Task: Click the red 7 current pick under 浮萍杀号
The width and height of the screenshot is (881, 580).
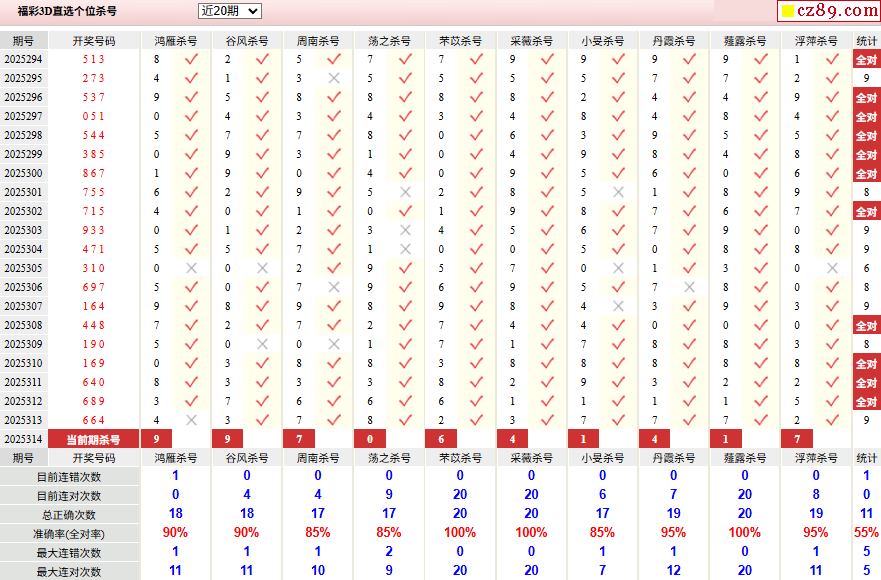Action: pyautogui.click(x=797, y=439)
